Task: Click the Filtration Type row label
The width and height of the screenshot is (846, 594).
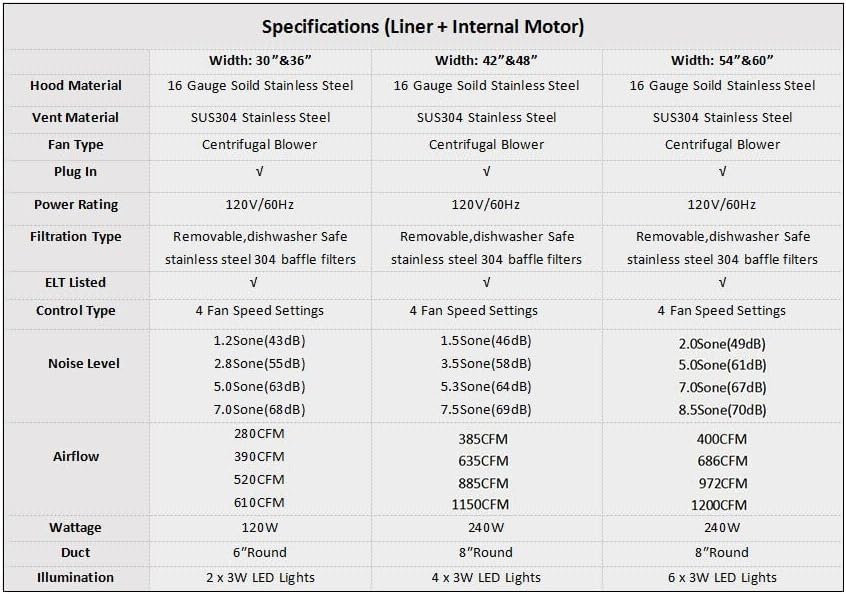Action: [76, 237]
